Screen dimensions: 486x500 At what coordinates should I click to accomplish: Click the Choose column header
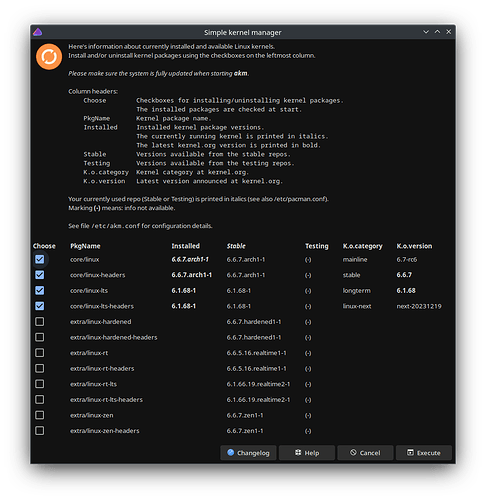point(44,246)
